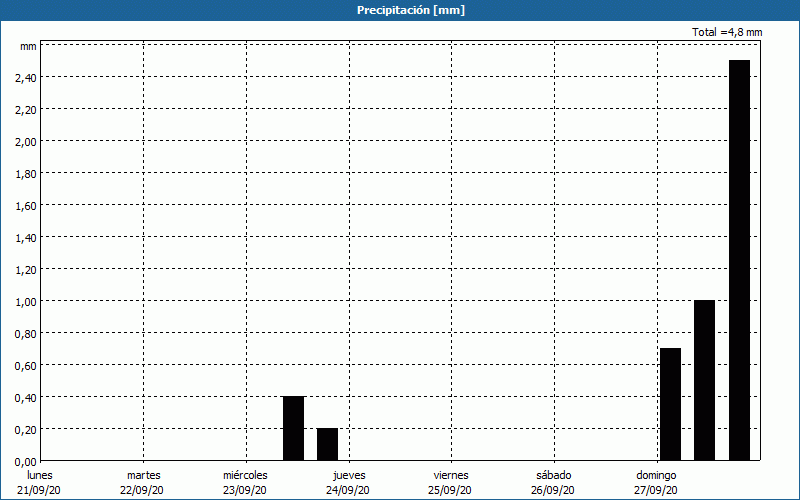Click the 25/09/20 date label

tap(449, 490)
